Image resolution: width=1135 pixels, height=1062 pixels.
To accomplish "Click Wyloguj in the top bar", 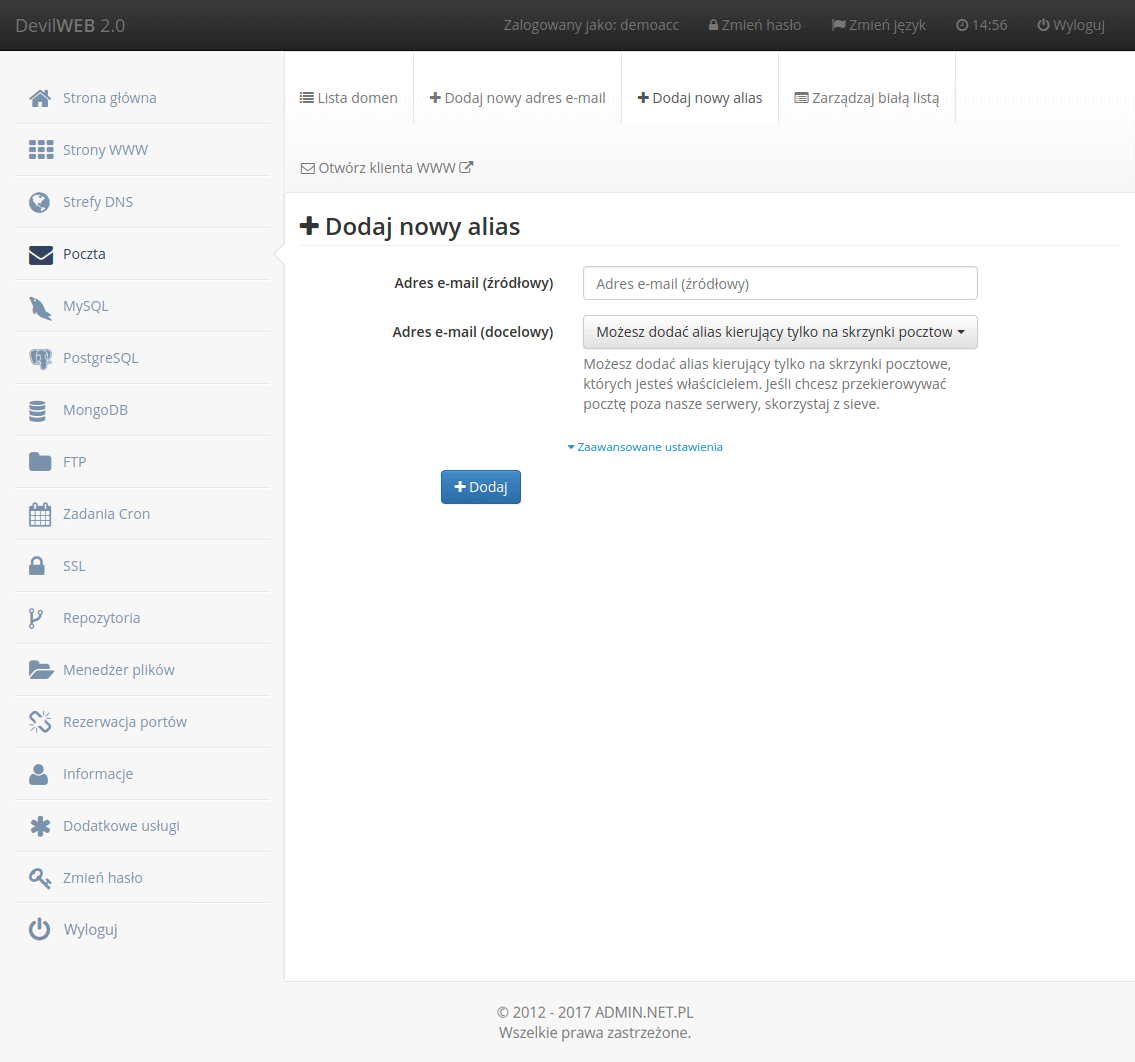I will click(x=1070, y=25).
